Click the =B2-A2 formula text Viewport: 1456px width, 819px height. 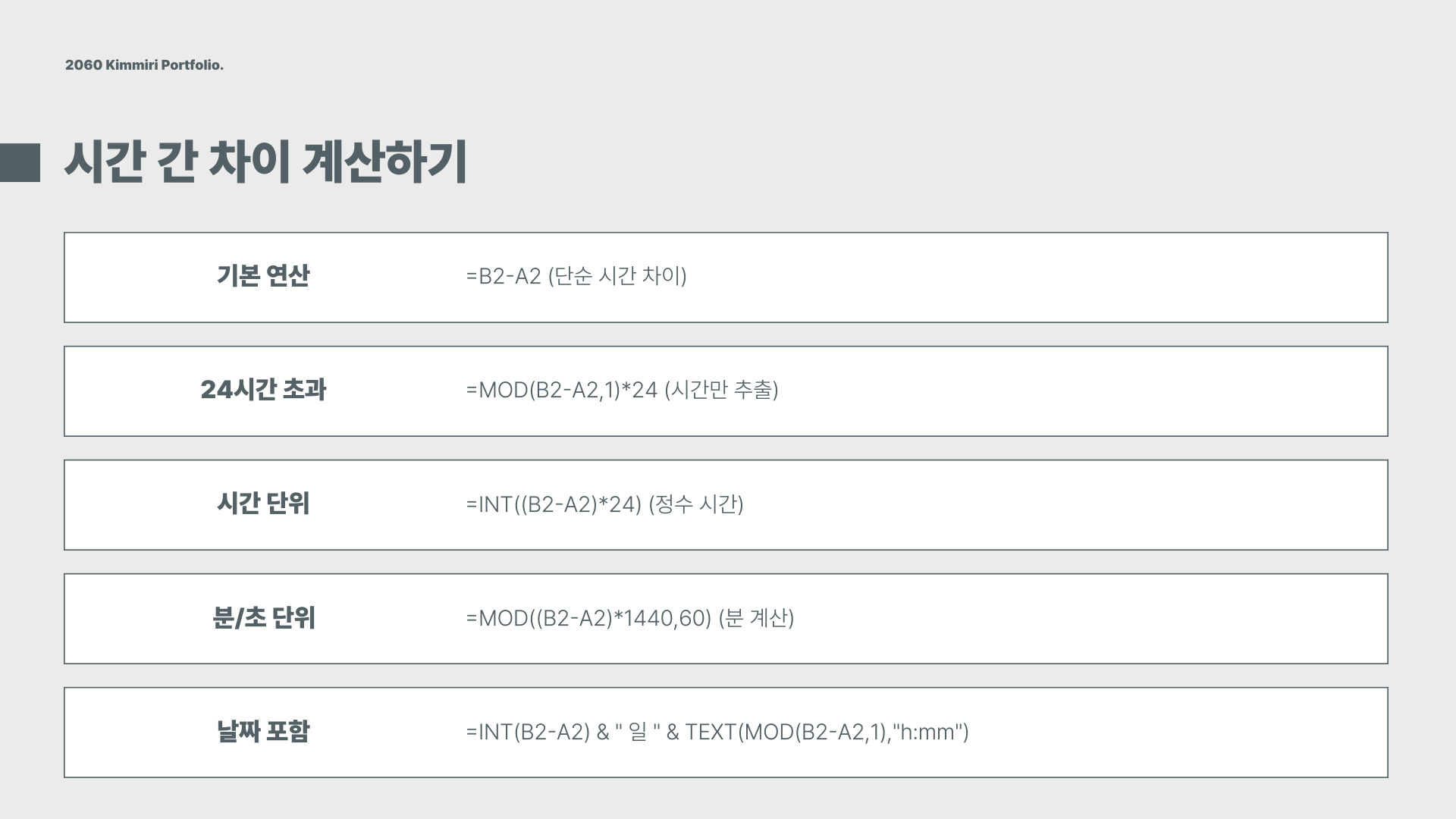pyautogui.click(x=504, y=276)
